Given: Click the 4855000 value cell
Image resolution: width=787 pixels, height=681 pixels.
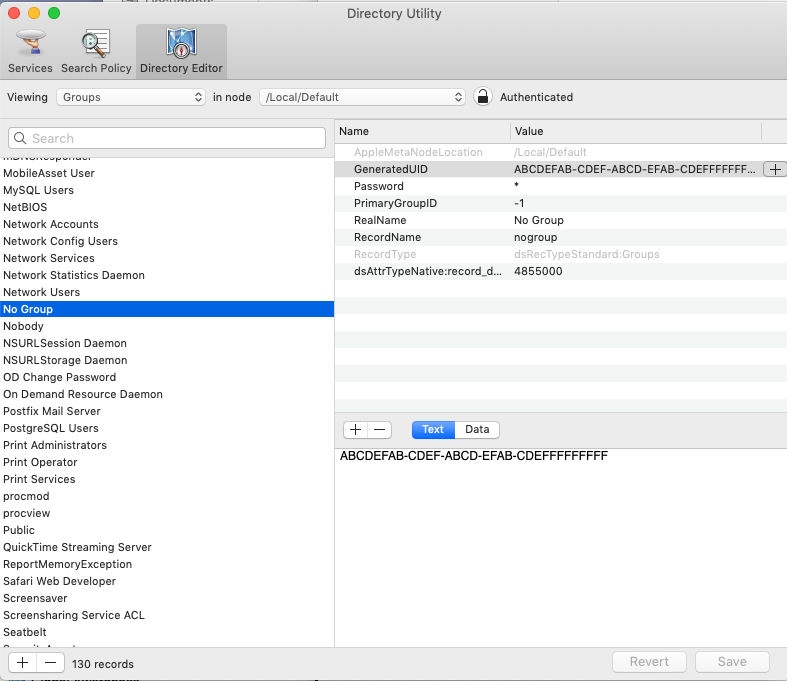Looking at the screenshot, I should click(538, 271).
